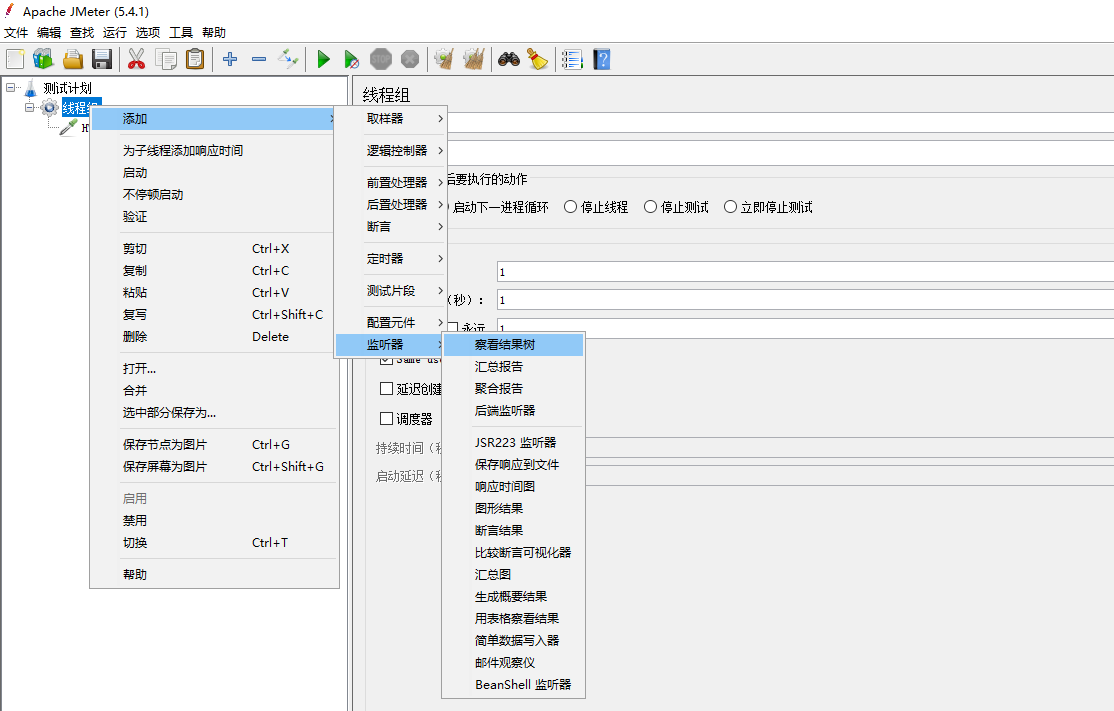Choose 响应时间图 listener
The width and height of the screenshot is (1114, 711).
(x=513, y=487)
